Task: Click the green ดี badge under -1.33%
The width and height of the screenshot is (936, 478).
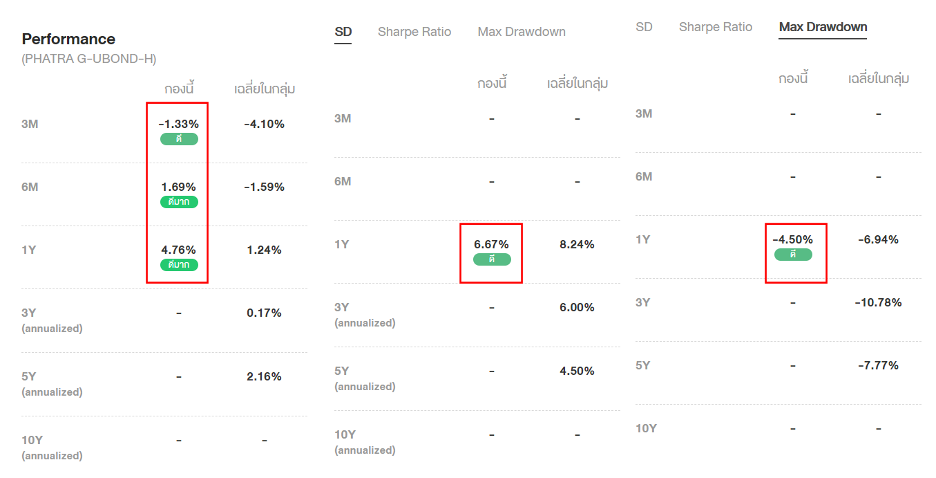Action: [x=178, y=139]
